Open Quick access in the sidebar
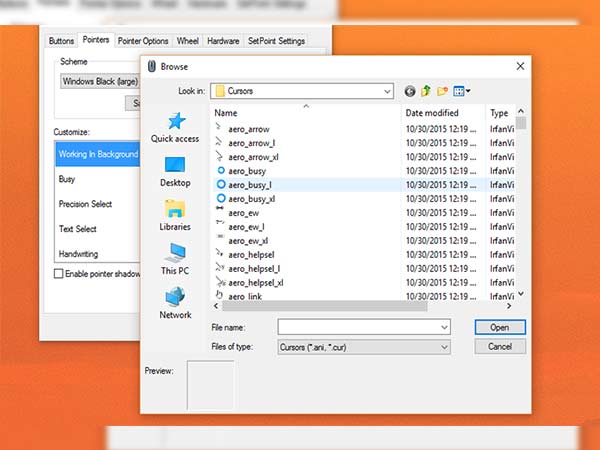 175,127
